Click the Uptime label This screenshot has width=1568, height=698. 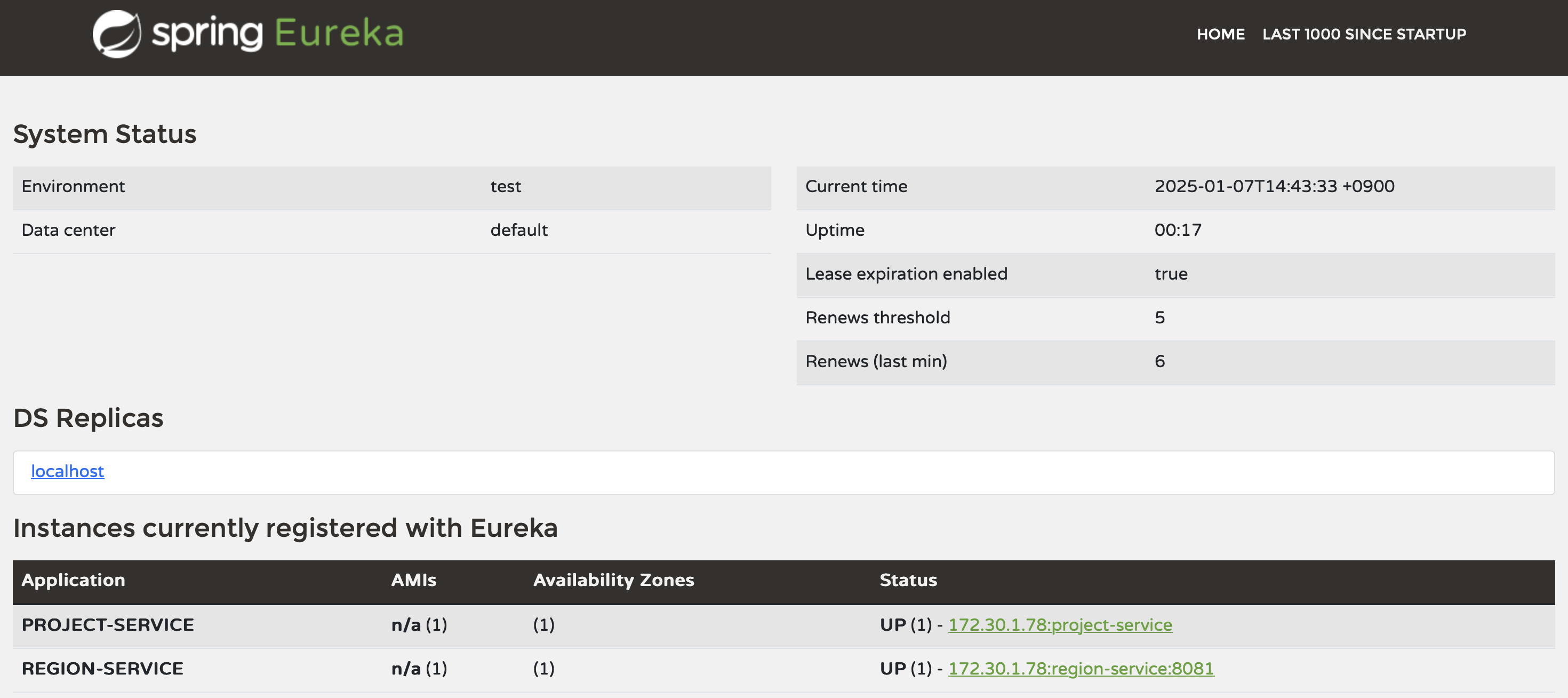tap(835, 230)
